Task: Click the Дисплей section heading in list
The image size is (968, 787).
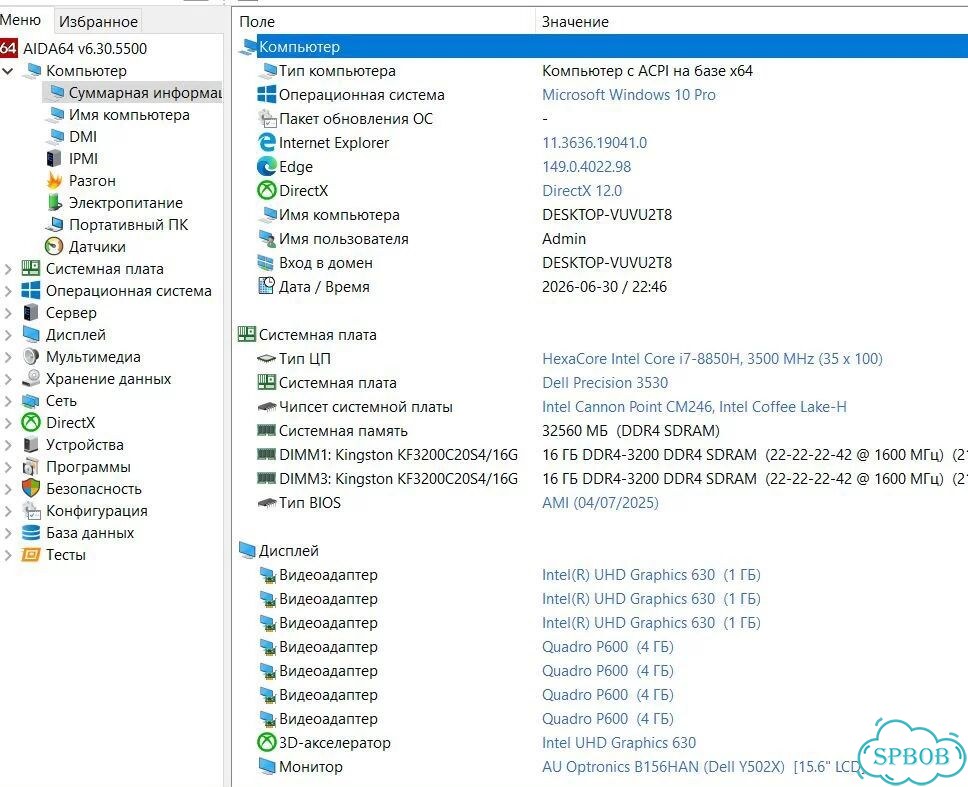Action: click(288, 551)
